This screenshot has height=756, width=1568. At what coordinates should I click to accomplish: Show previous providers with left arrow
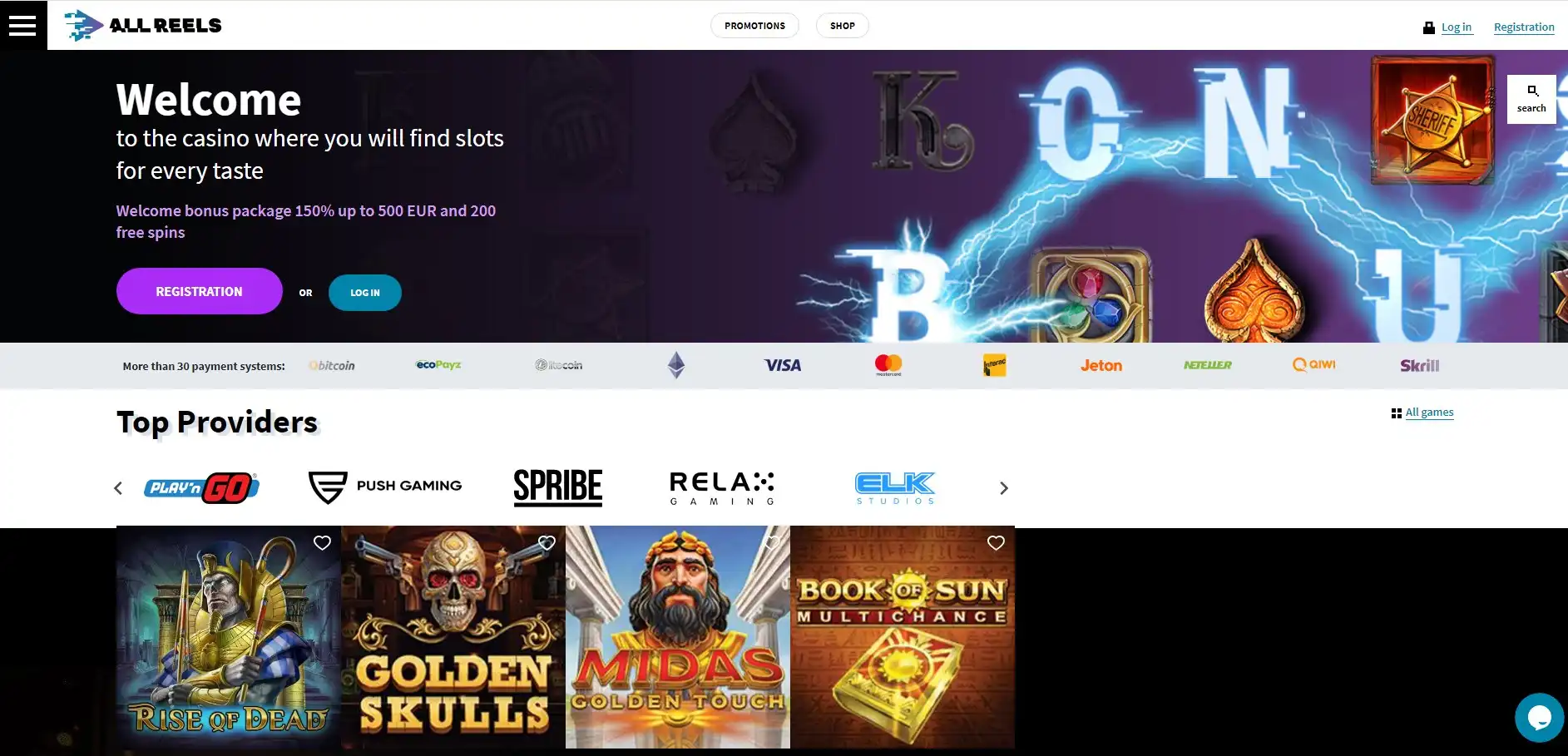(x=118, y=488)
